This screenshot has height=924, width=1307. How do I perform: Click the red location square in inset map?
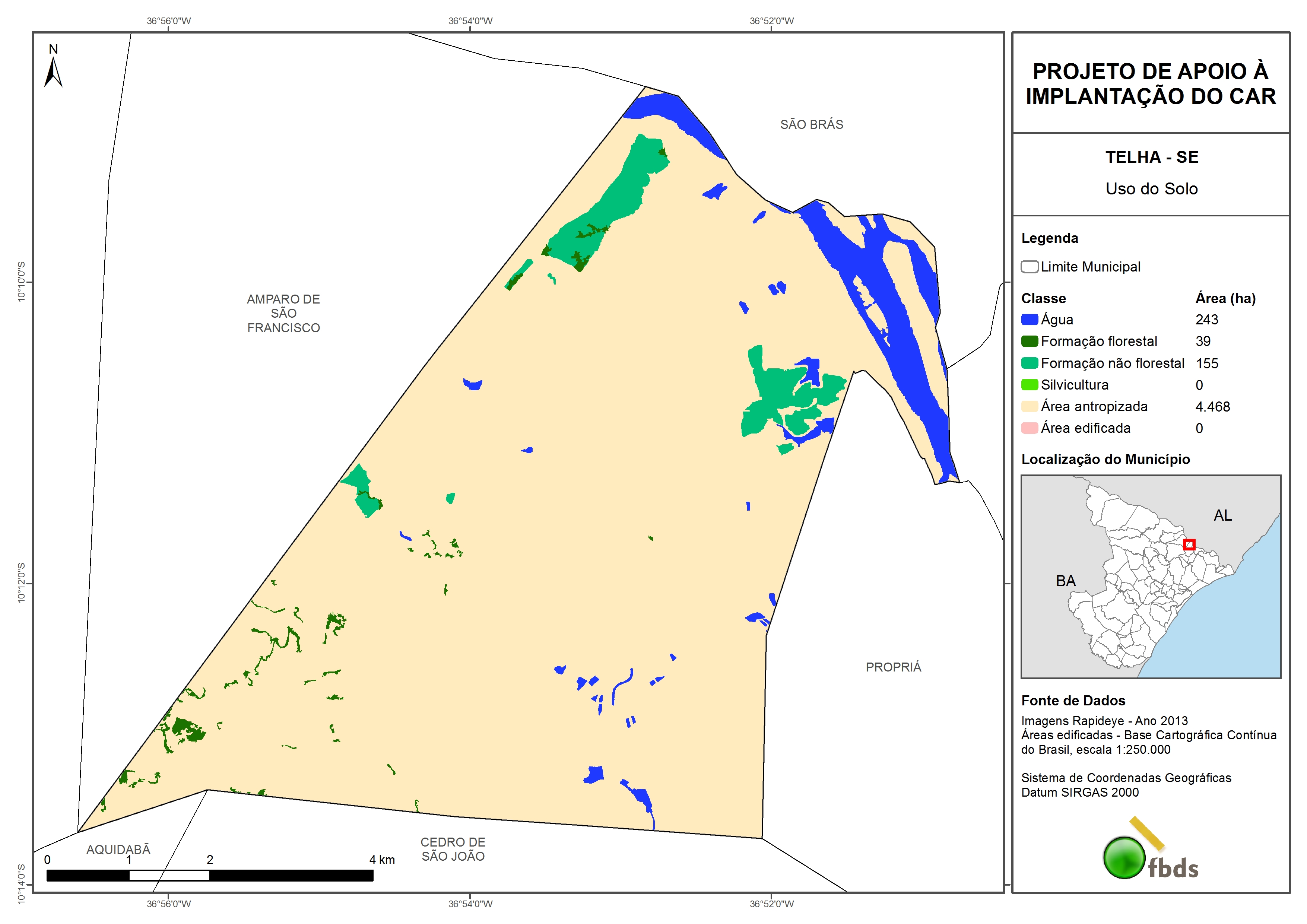1189,545
